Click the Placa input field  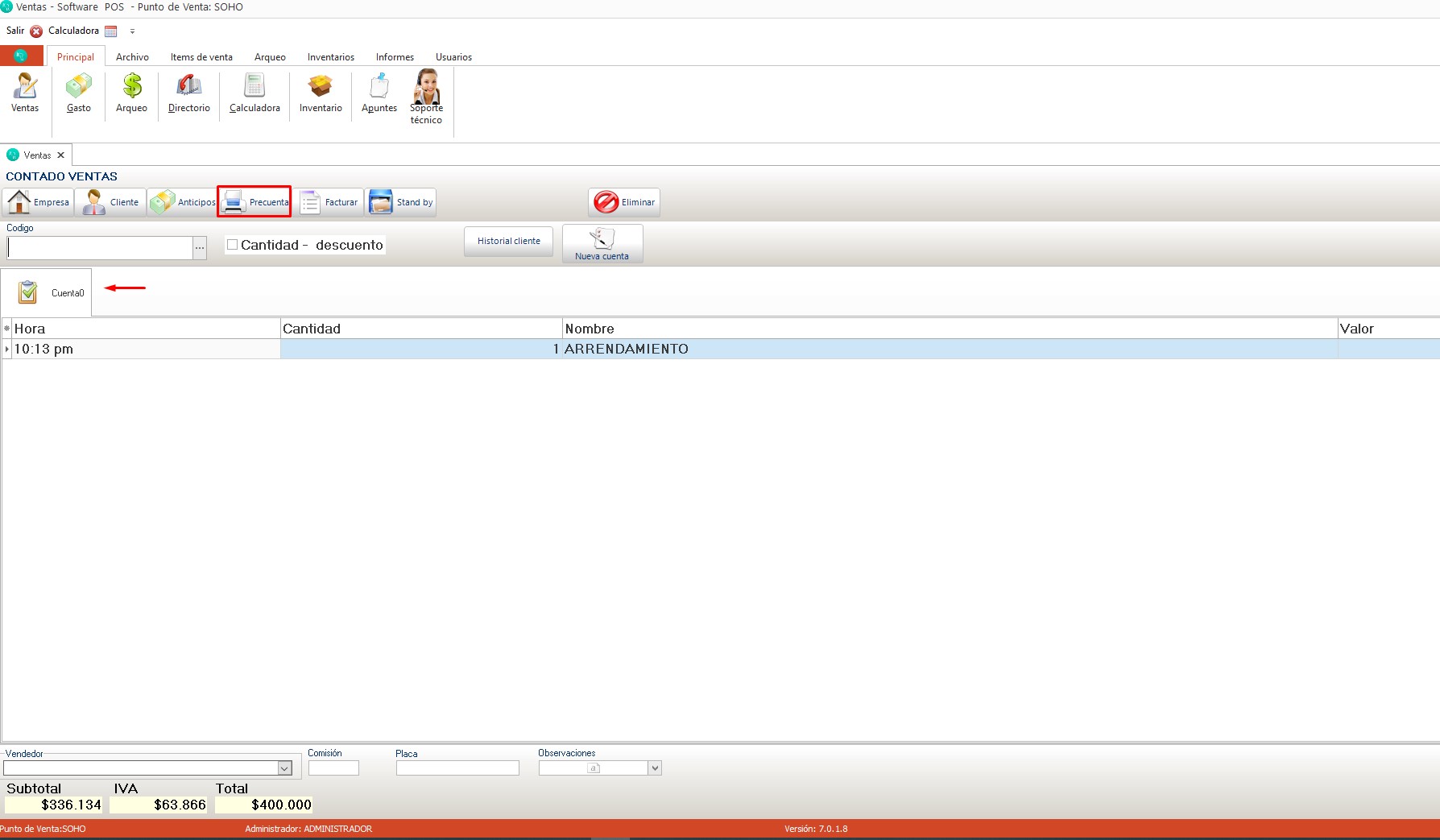point(457,768)
